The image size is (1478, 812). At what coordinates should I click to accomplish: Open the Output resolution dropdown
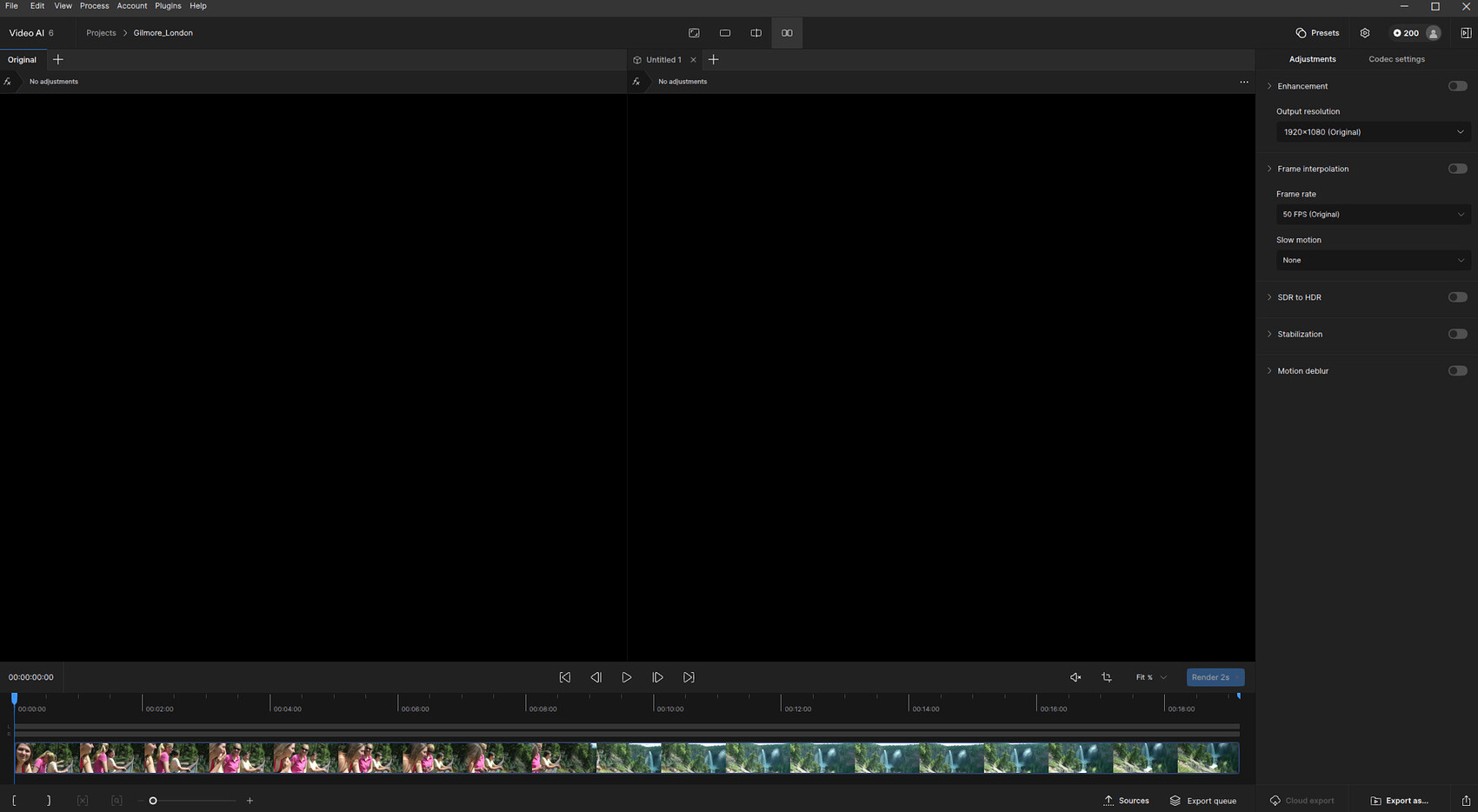pyautogui.click(x=1373, y=131)
